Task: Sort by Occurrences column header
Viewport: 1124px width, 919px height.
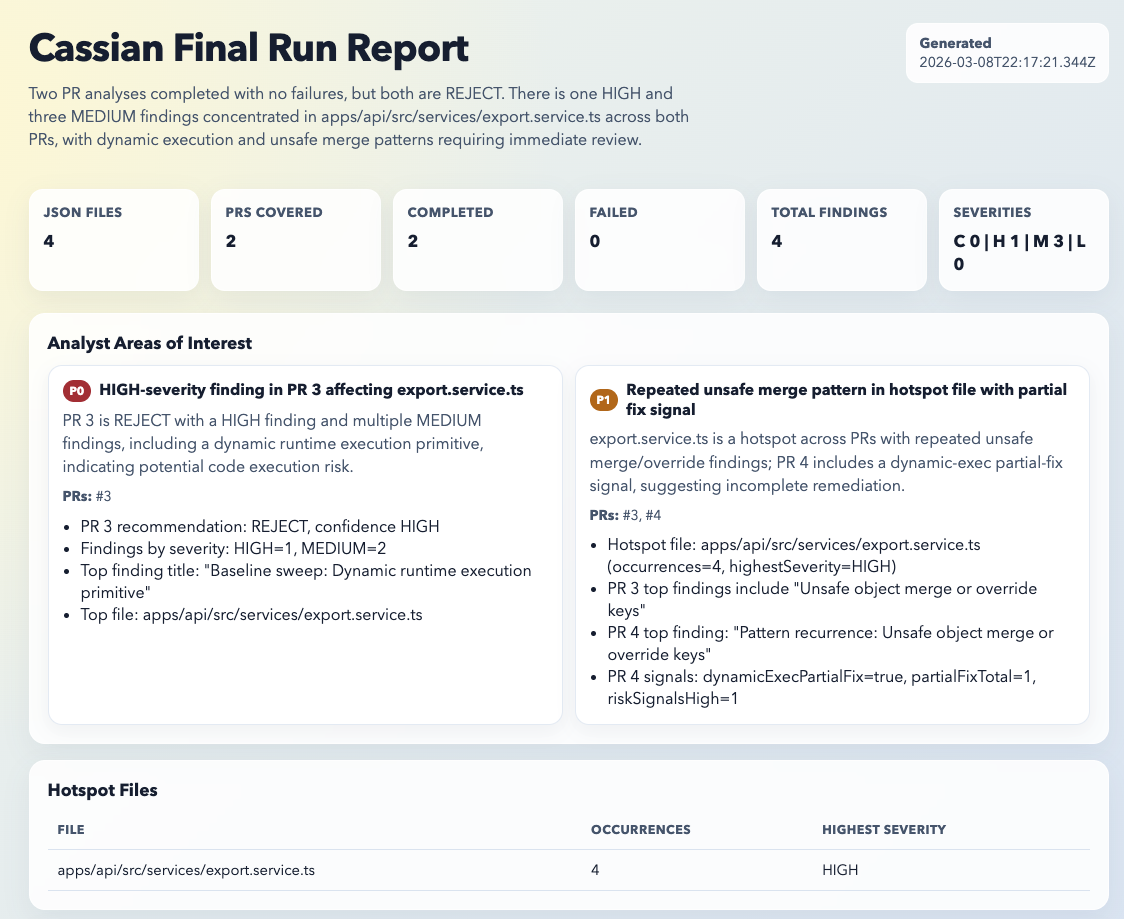Action: pos(640,830)
